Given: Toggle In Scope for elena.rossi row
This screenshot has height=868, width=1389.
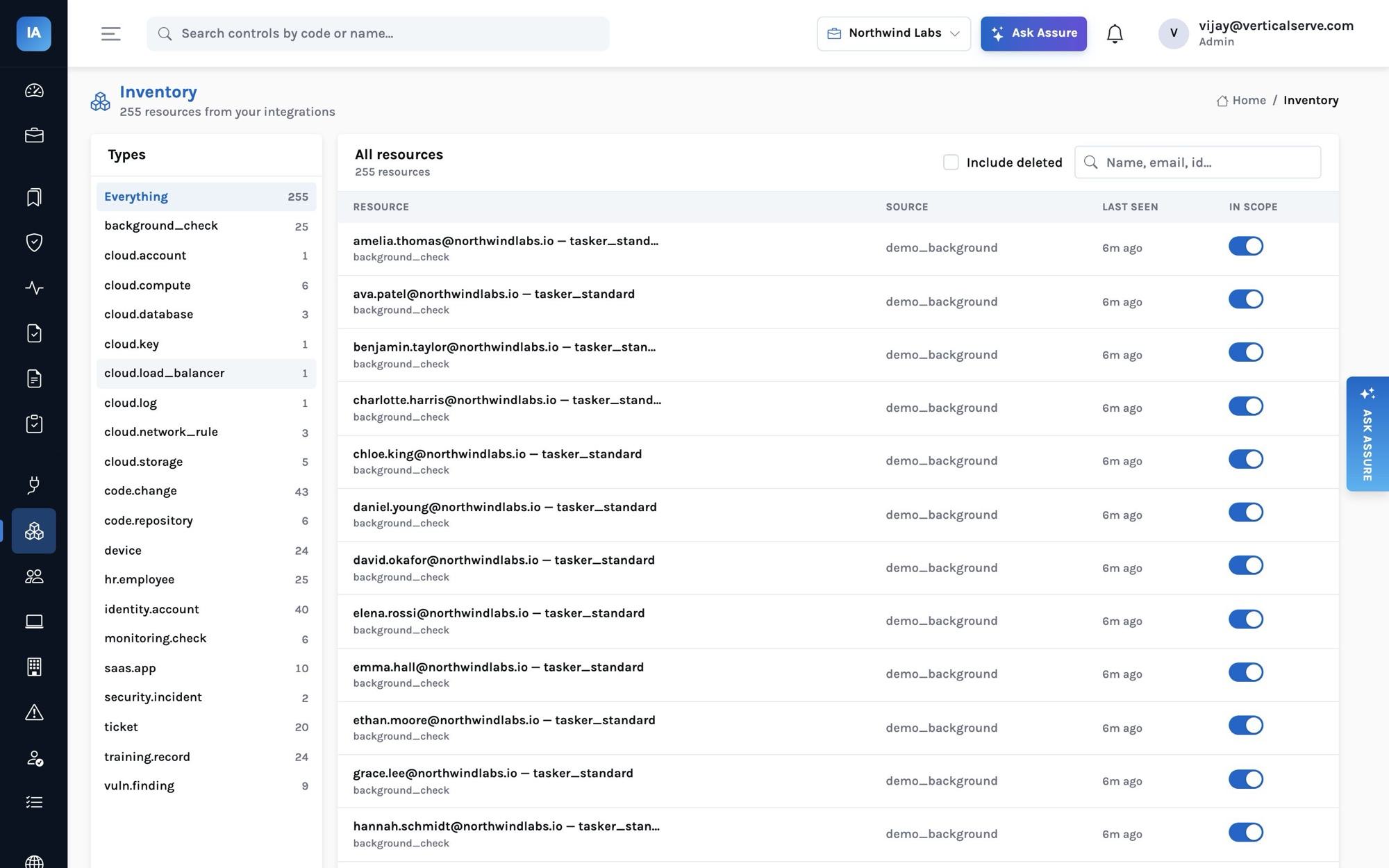Looking at the screenshot, I should 1246,619.
